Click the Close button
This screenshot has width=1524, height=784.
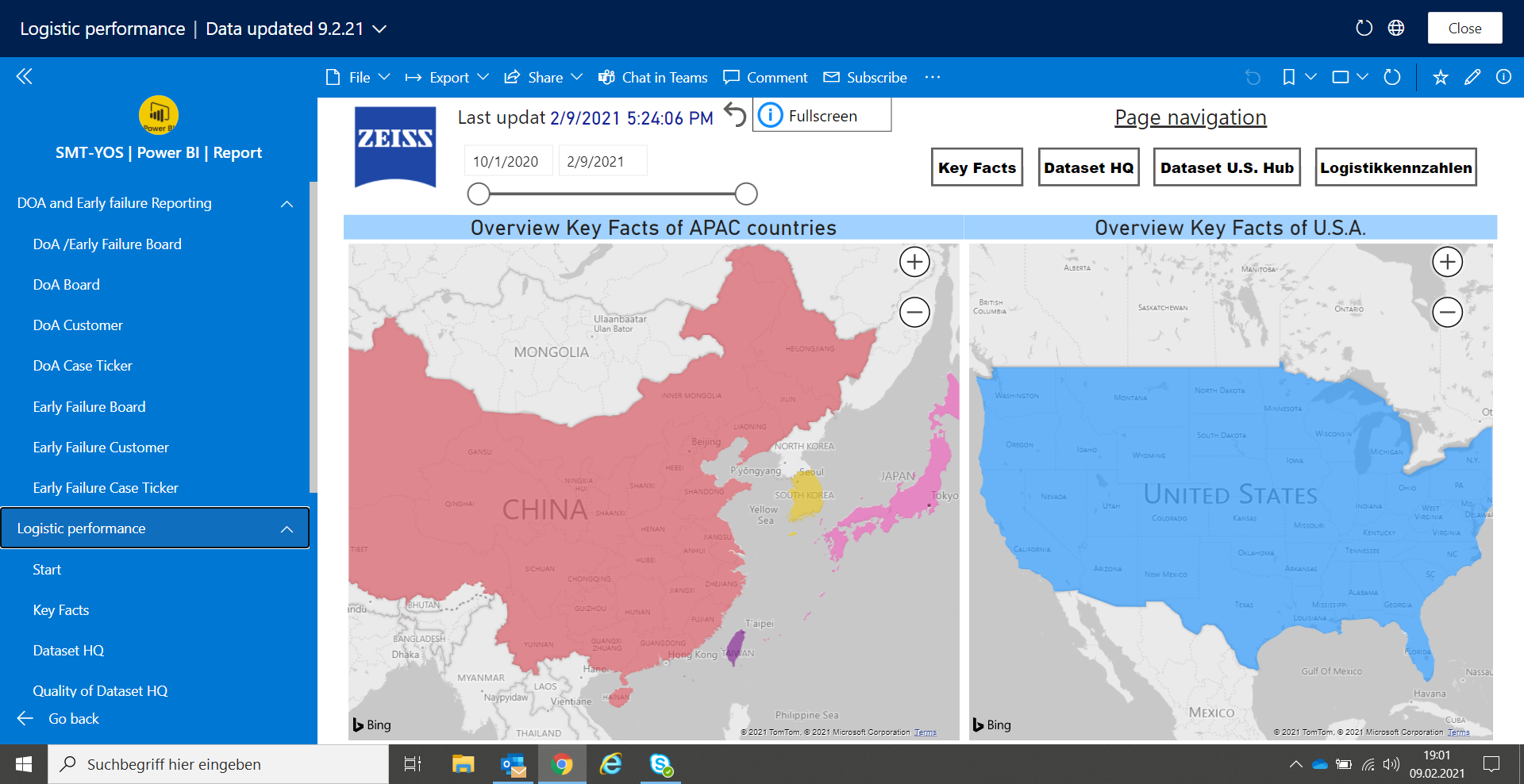pyautogui.click(x=1464, y=28)
